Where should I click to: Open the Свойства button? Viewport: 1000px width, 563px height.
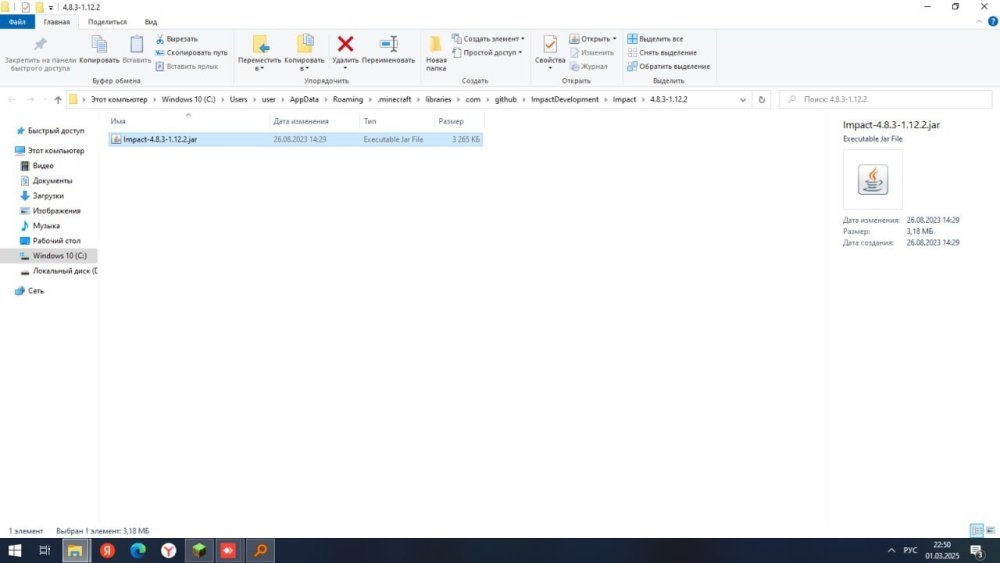point(550,53)
